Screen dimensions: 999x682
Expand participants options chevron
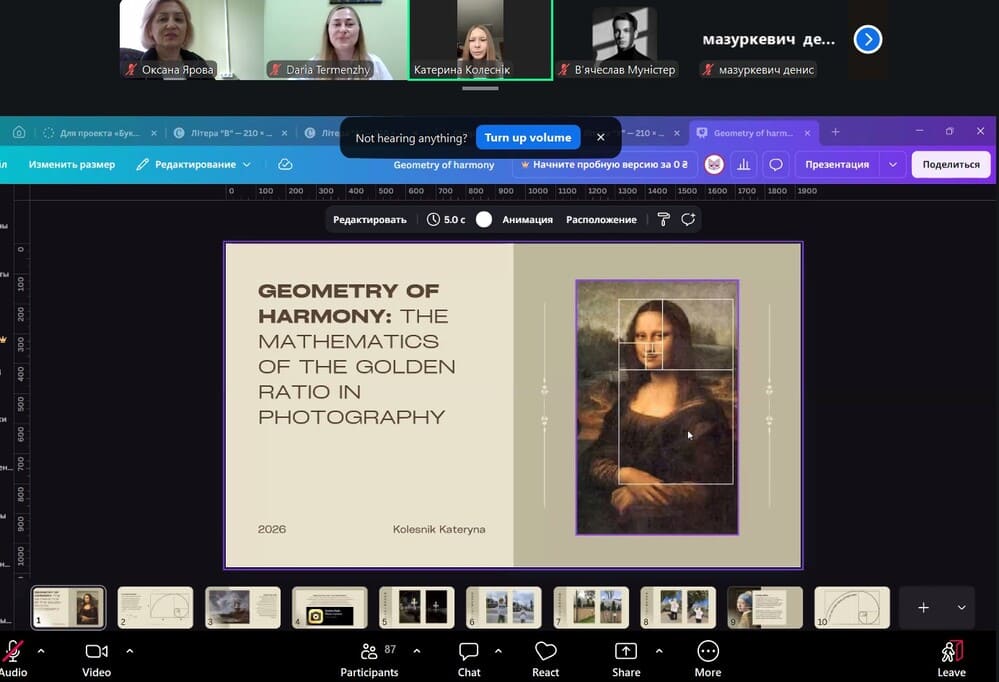pyautogui.click(x=417, y=651)
